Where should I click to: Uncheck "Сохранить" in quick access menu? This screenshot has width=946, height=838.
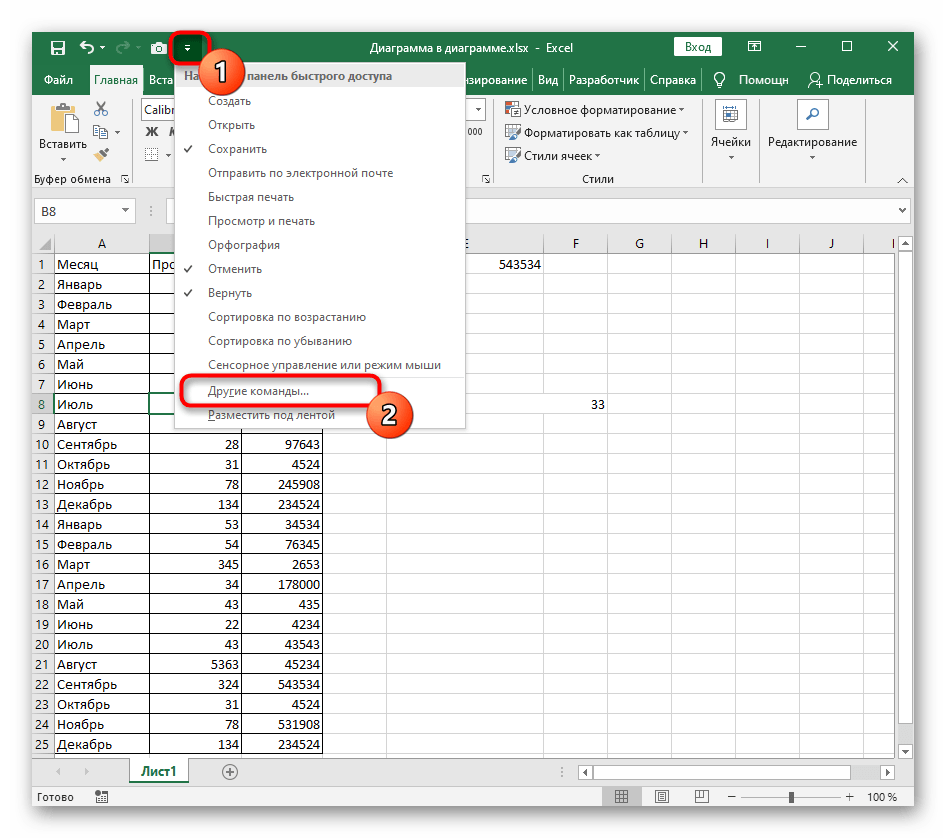pos(237,149)
